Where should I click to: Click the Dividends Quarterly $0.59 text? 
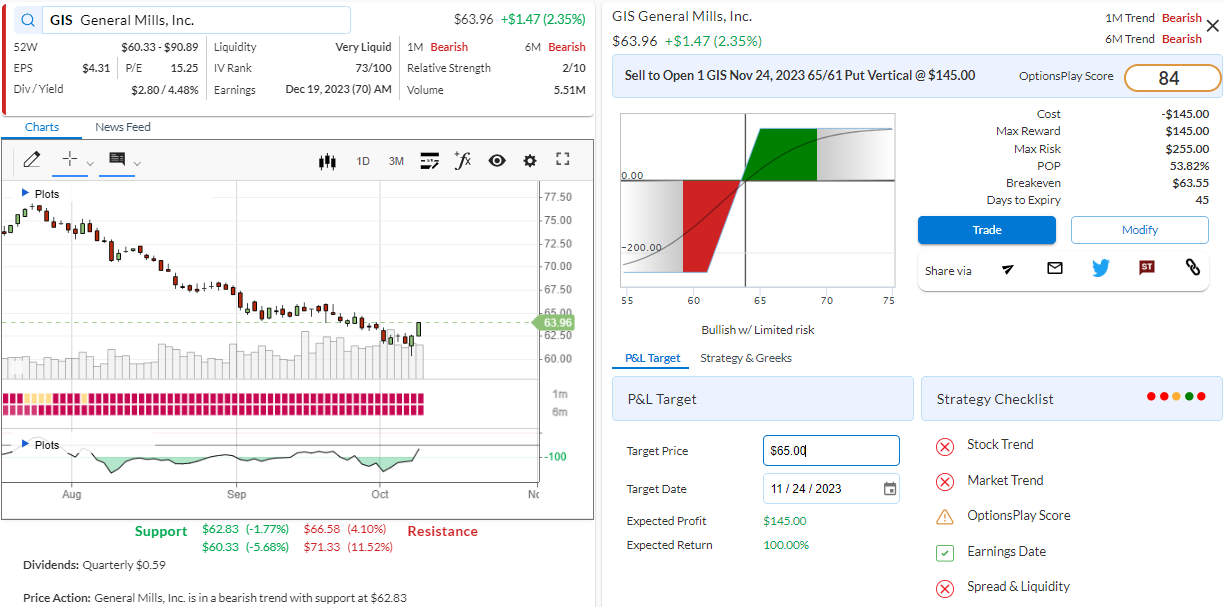94,565
